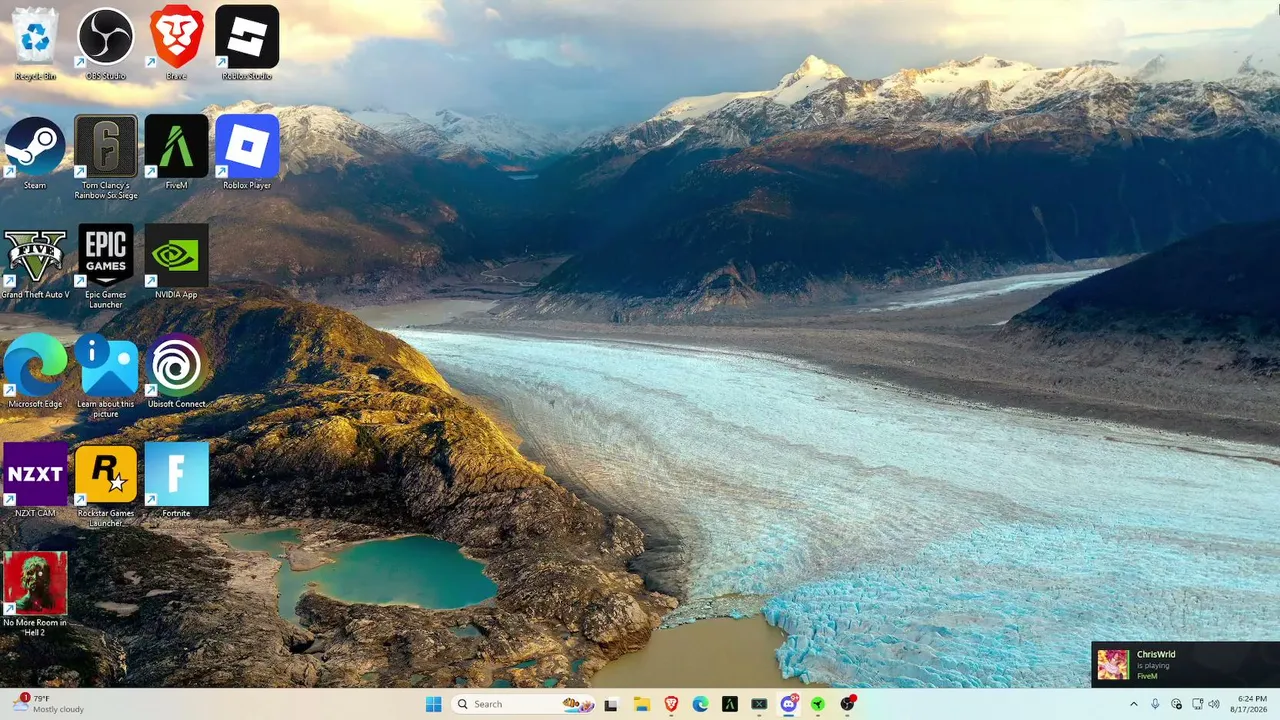This screenshot has height=720, width=1280.
Task: Click the microphone tray icon
Action: coord(1155,704)
